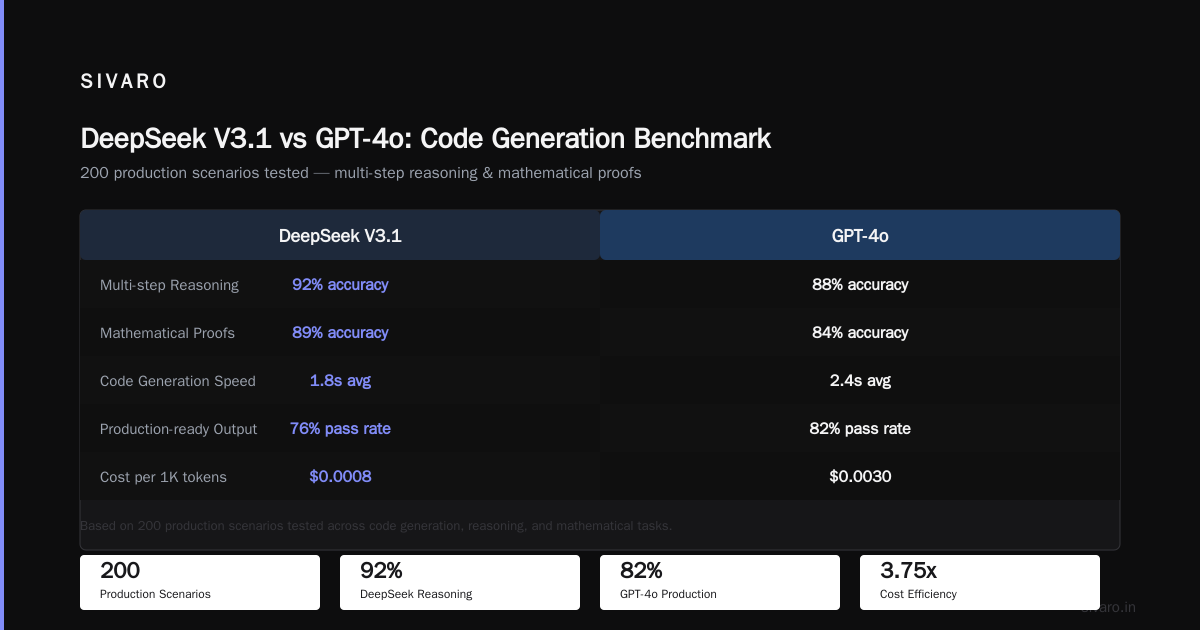Click the $0.0030 cost value

tap(860, 477)
